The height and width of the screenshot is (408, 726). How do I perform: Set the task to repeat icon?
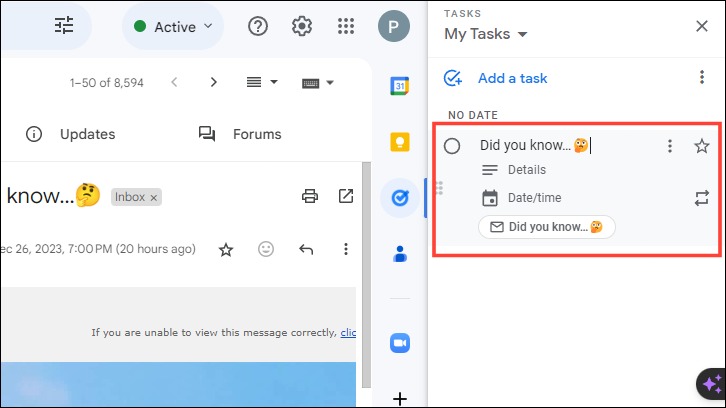702,198
